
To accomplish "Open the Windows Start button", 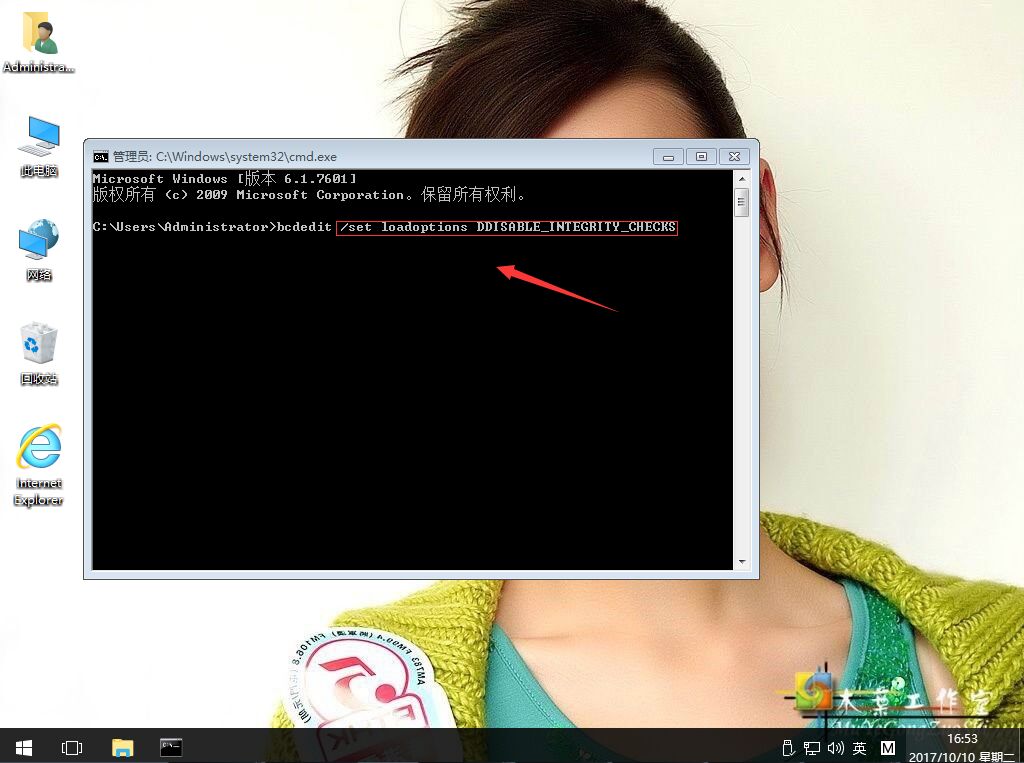I will (24, 747).
